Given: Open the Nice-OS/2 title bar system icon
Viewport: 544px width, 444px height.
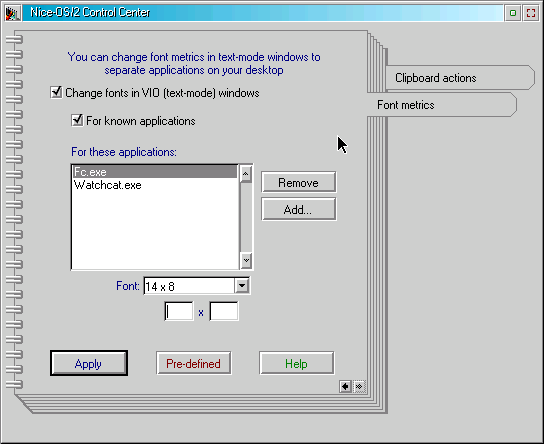Looking at the screenshot, I should [12, 13].
